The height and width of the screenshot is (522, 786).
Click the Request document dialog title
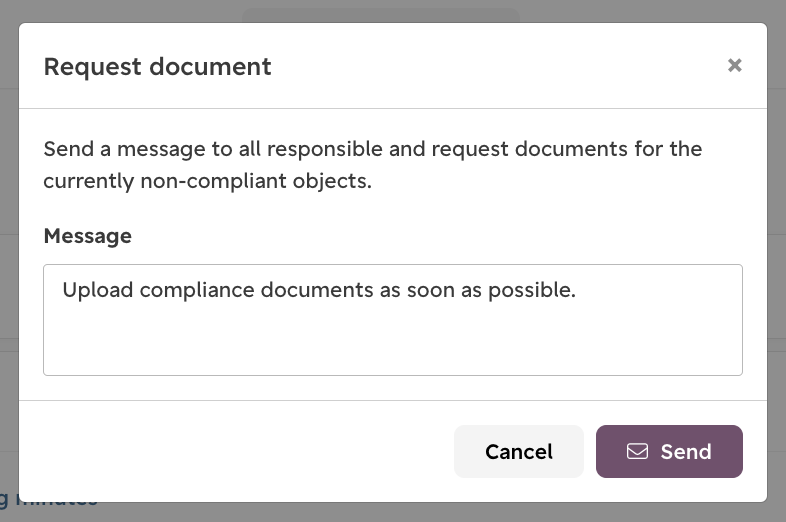coord(157,67)
